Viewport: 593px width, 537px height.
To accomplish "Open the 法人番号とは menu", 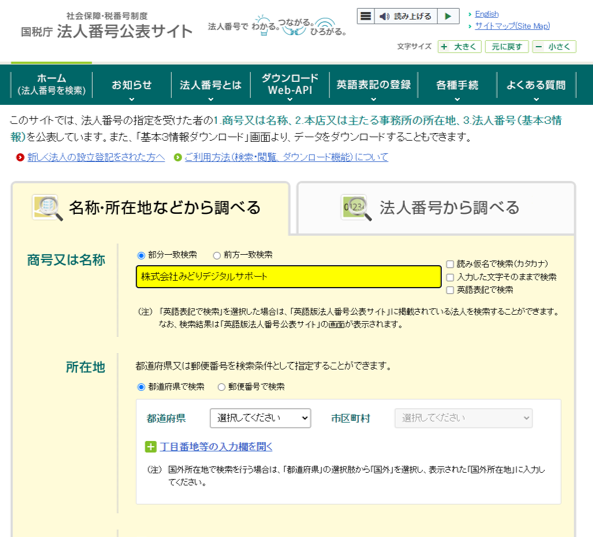I will tap(211, 85).
